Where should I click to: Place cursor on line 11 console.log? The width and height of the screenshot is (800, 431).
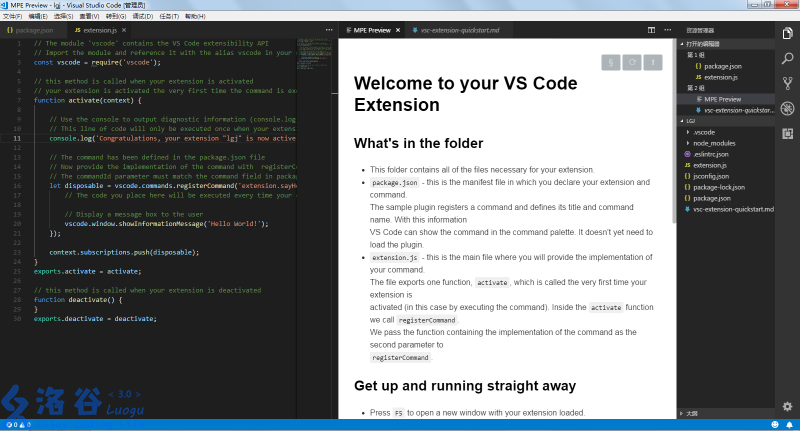[x=172, y=138]
